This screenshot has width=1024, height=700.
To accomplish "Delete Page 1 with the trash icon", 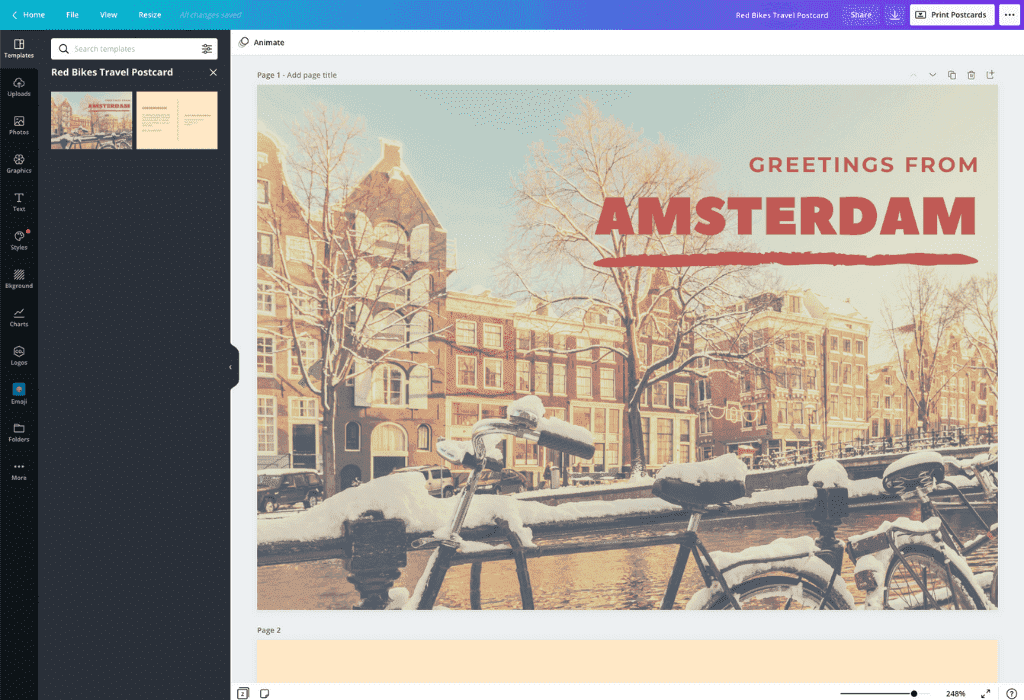I will 971,74.
